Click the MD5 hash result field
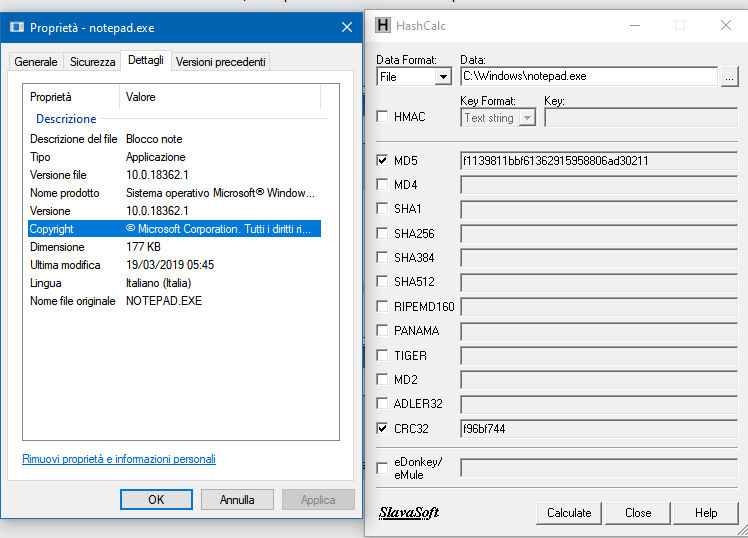Viewport: 748px width, 538px height. pyautogui.click(x=599, y=161)
